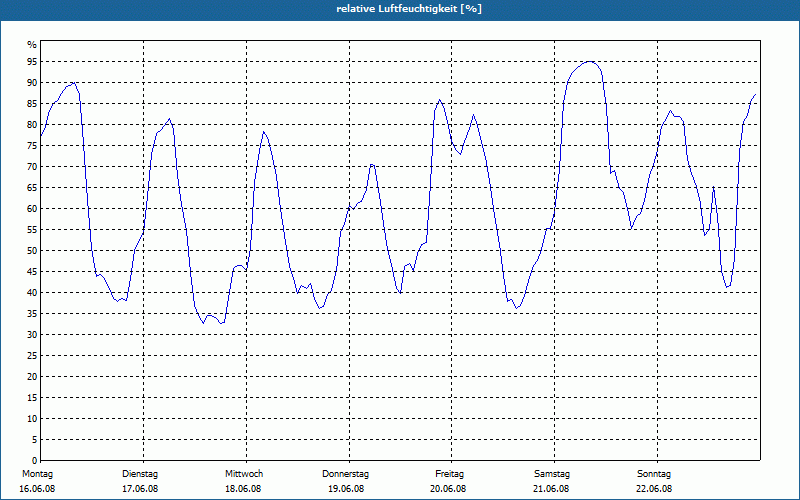Click the 45 y-axis tick label
This screenshot has height=500, width=800.
(x=32, y=271)
